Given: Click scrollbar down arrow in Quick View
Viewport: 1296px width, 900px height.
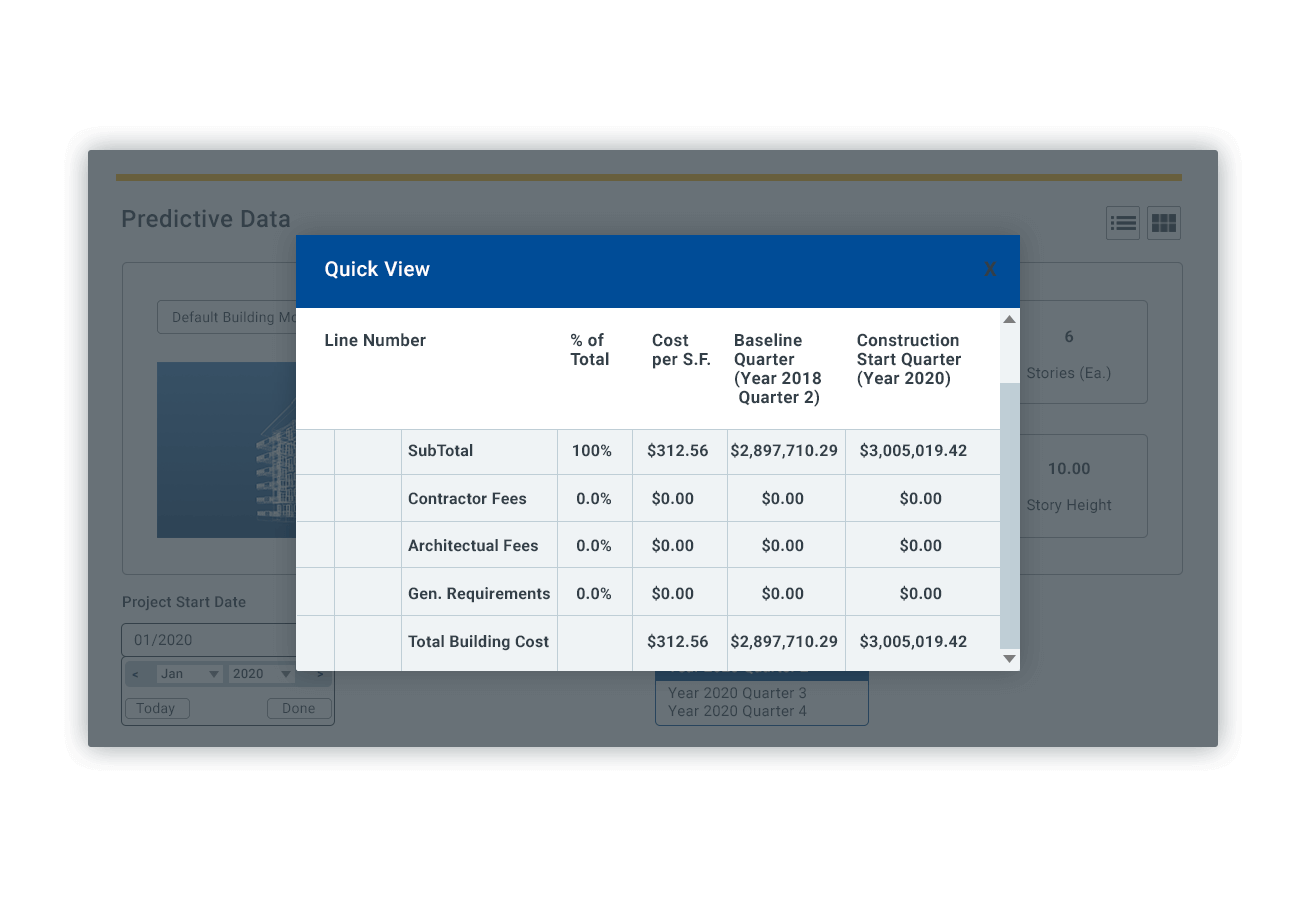Looking at the screenshot, I should click(1009, 658).
